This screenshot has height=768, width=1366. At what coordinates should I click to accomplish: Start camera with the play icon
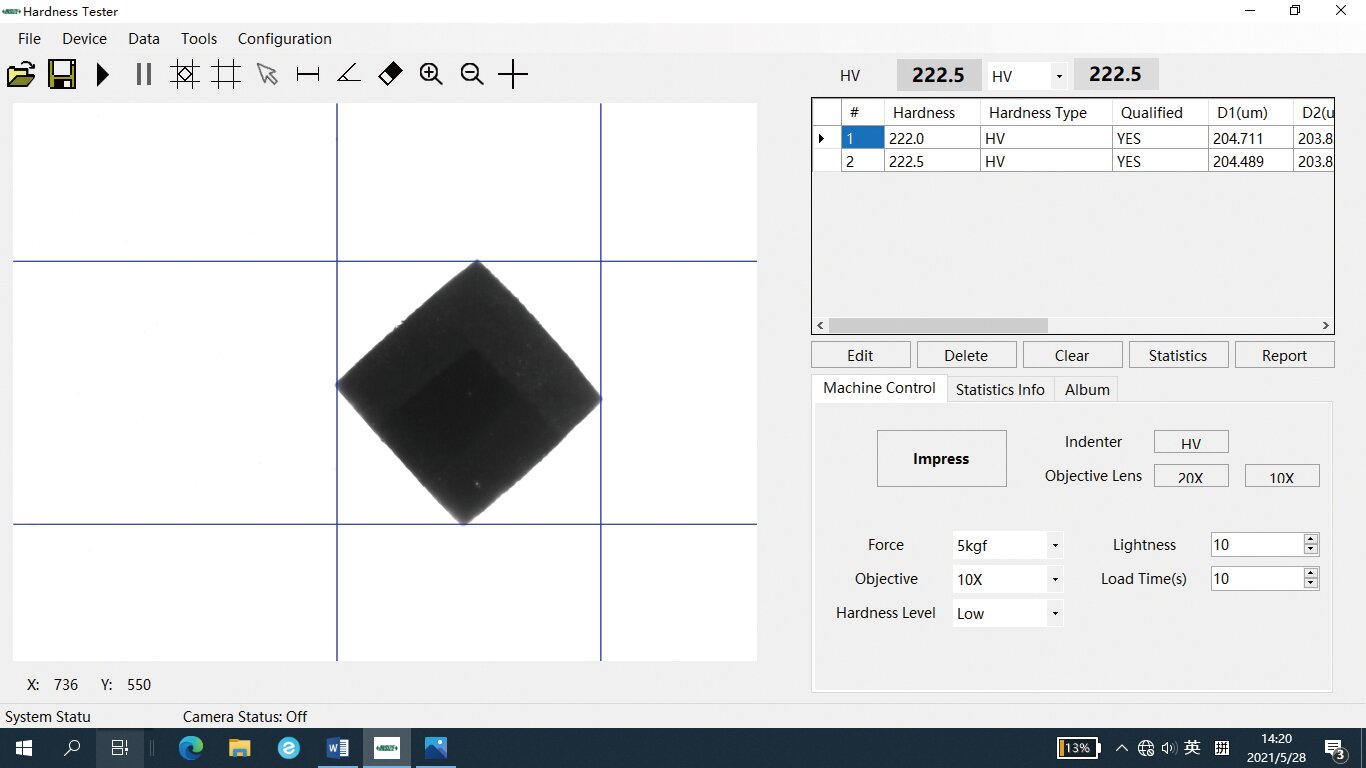[x=103, y=74]
